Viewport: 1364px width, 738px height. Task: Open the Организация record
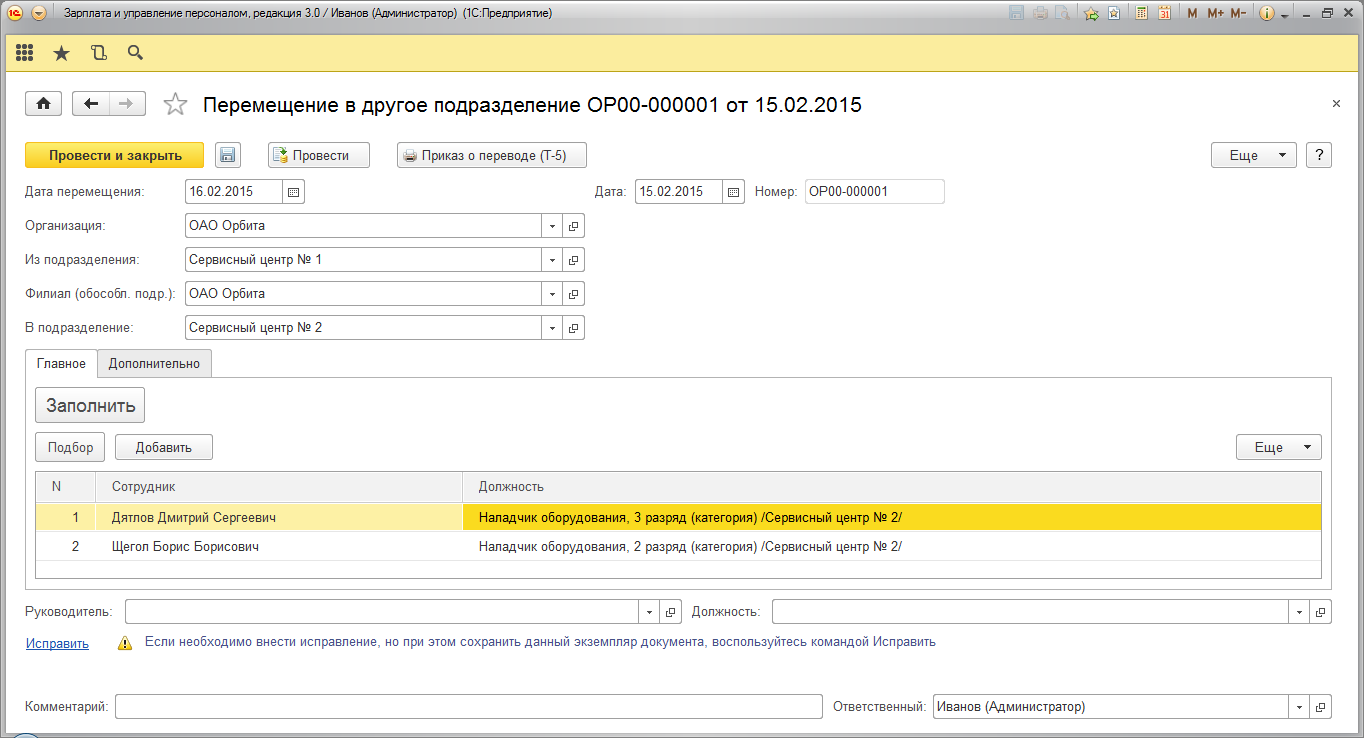(x=574, y=226)
